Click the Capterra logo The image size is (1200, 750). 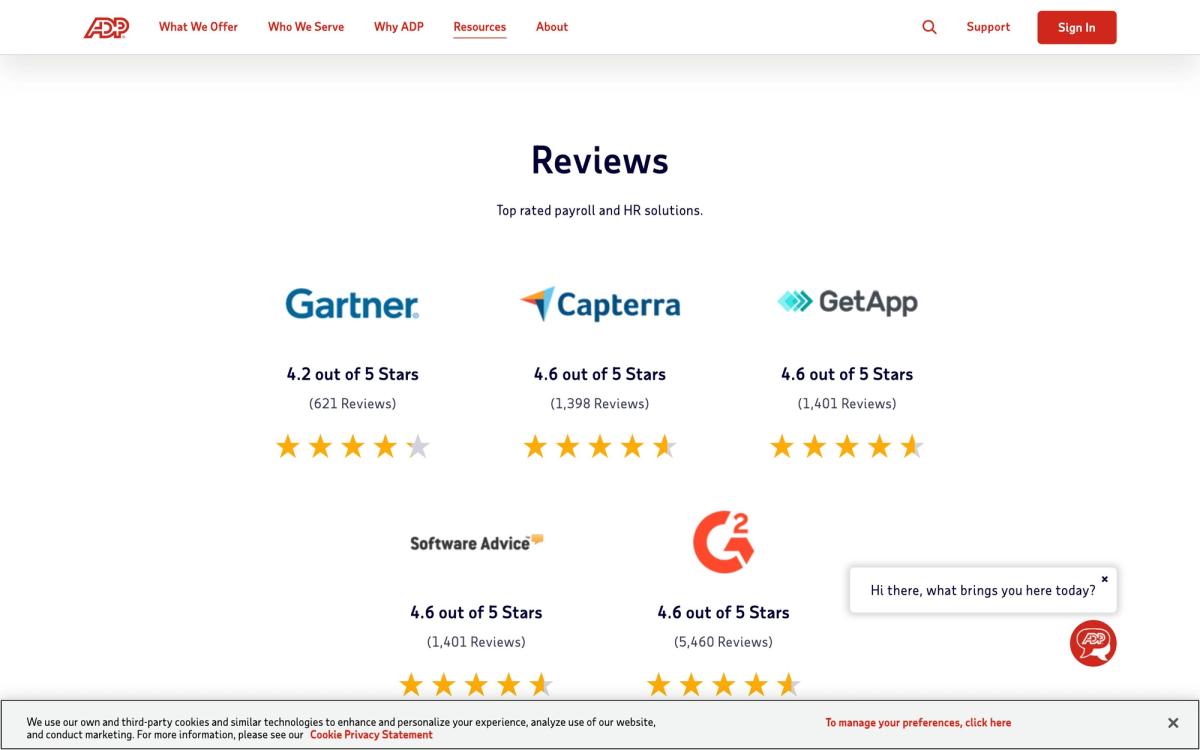[x=600, y=304]
